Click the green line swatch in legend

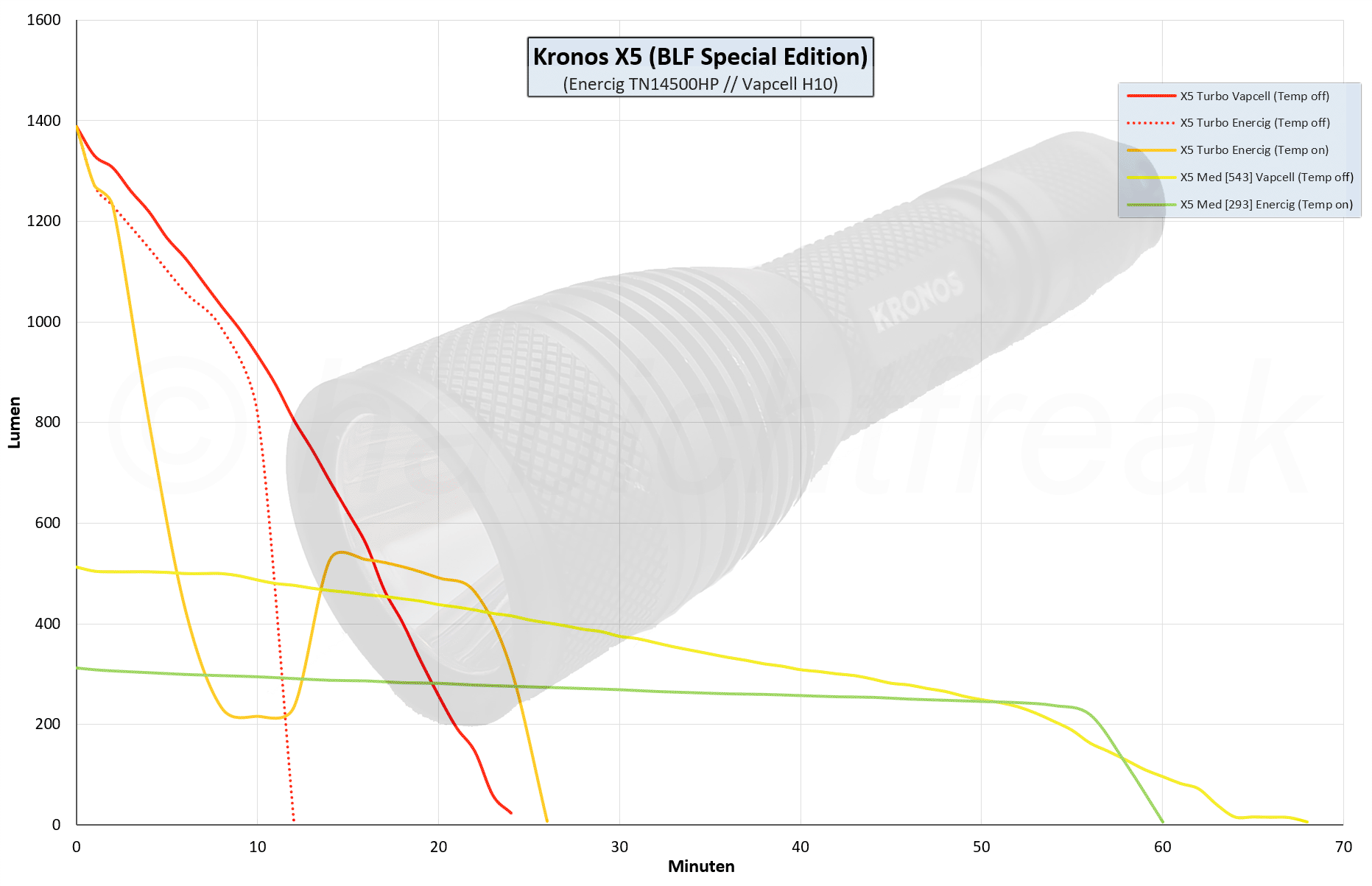1151,205
